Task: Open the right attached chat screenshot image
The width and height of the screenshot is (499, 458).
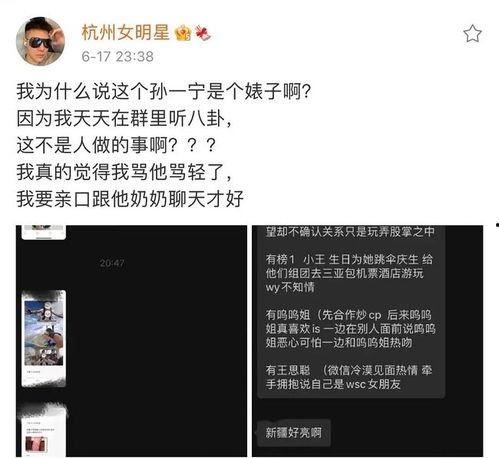Action: coord(367,341)
